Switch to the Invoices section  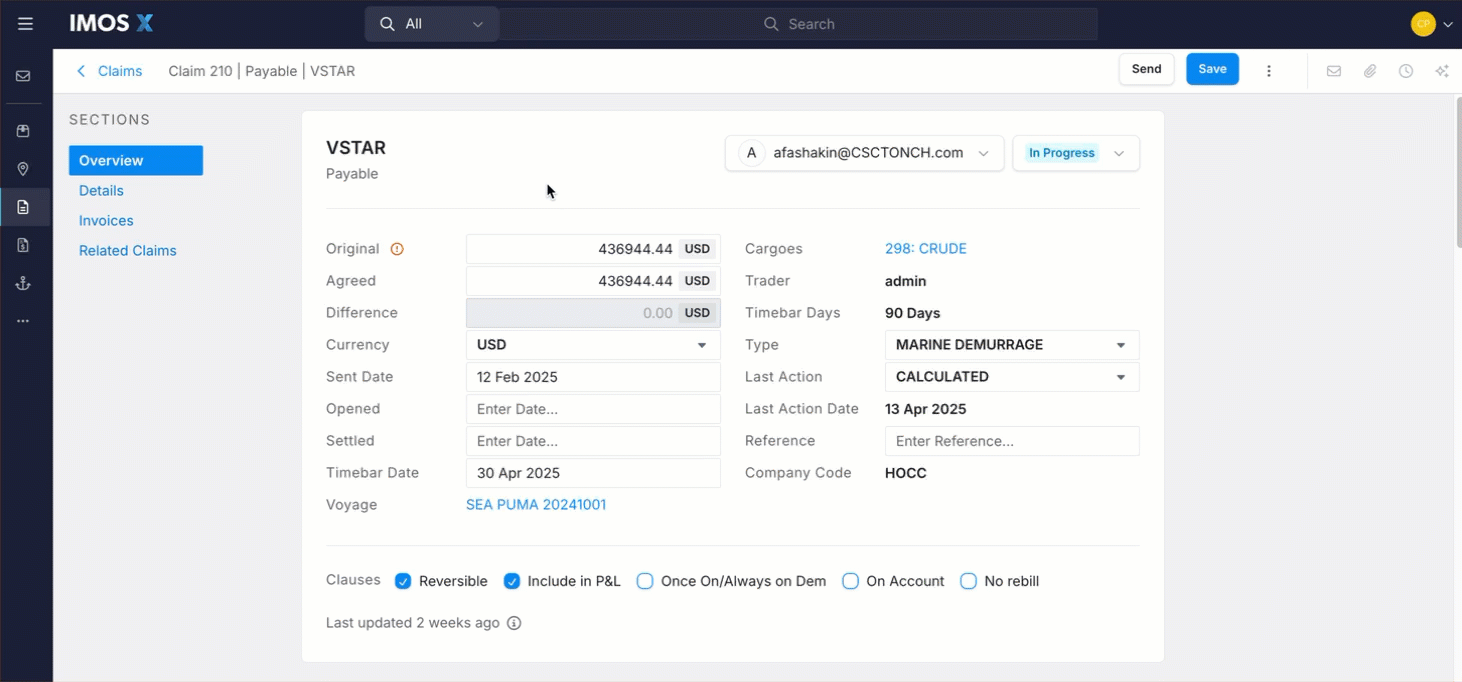point(106,221)
